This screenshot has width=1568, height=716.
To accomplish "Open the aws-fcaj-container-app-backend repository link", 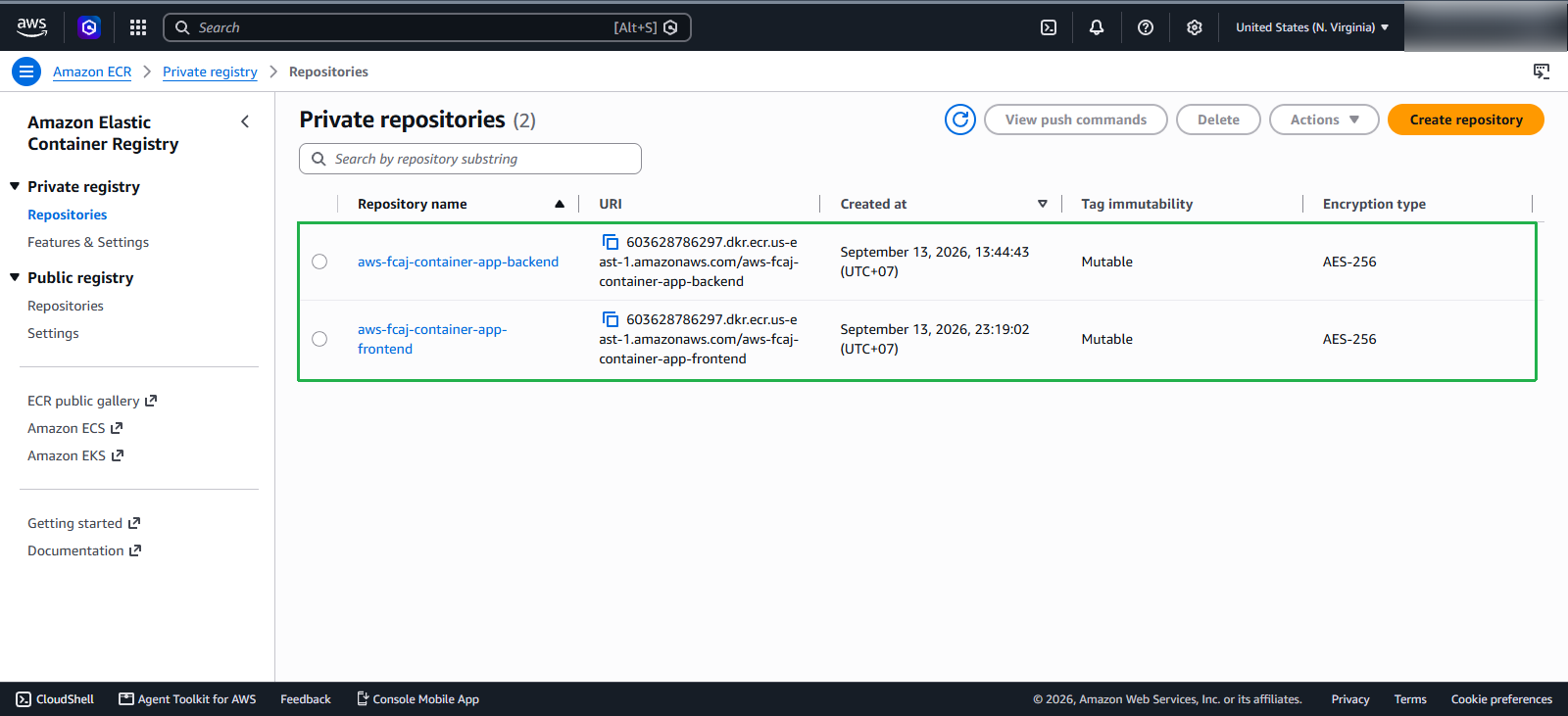I will (458, 262).
